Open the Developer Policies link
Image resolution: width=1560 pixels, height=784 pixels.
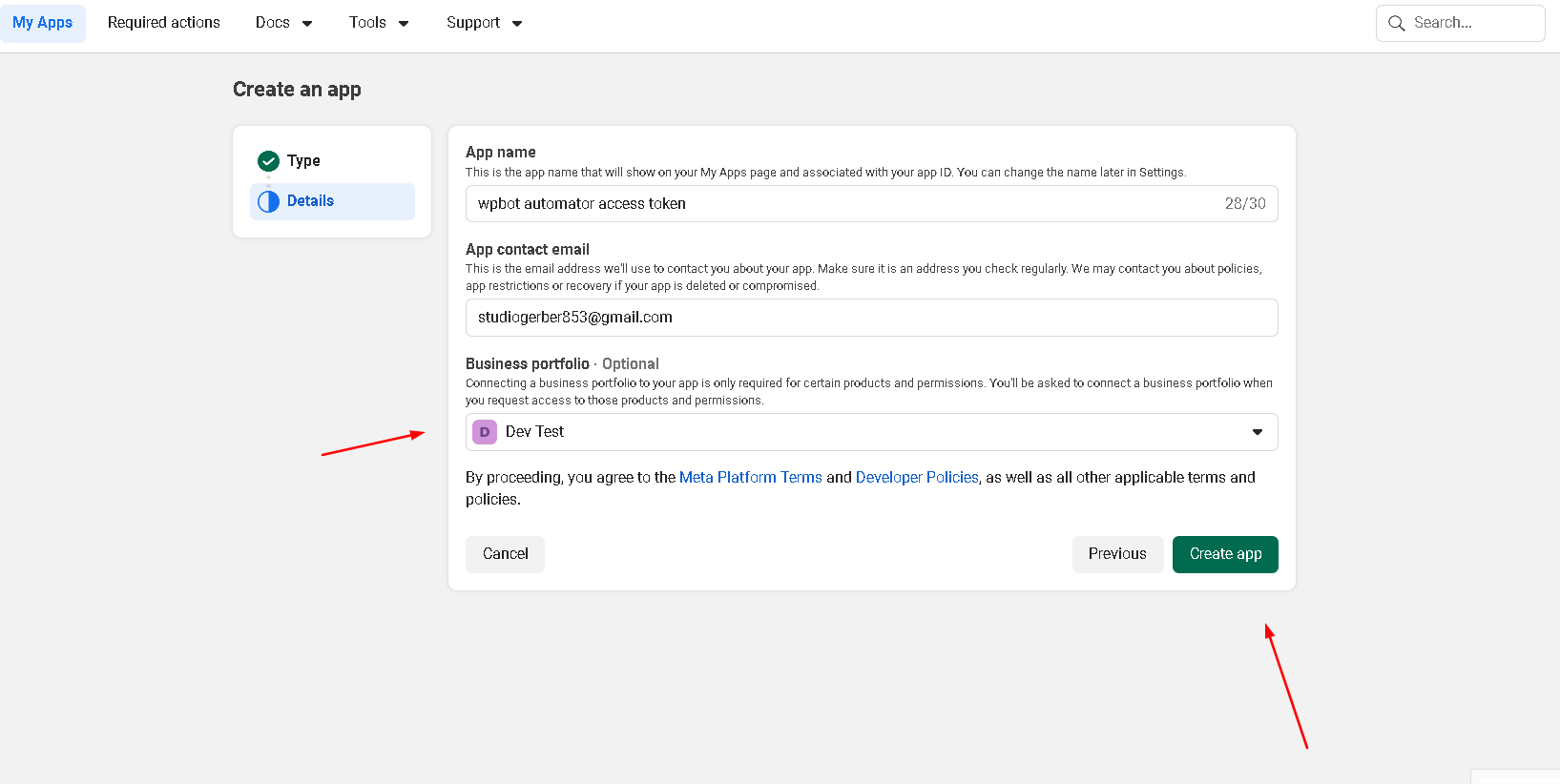916,477
